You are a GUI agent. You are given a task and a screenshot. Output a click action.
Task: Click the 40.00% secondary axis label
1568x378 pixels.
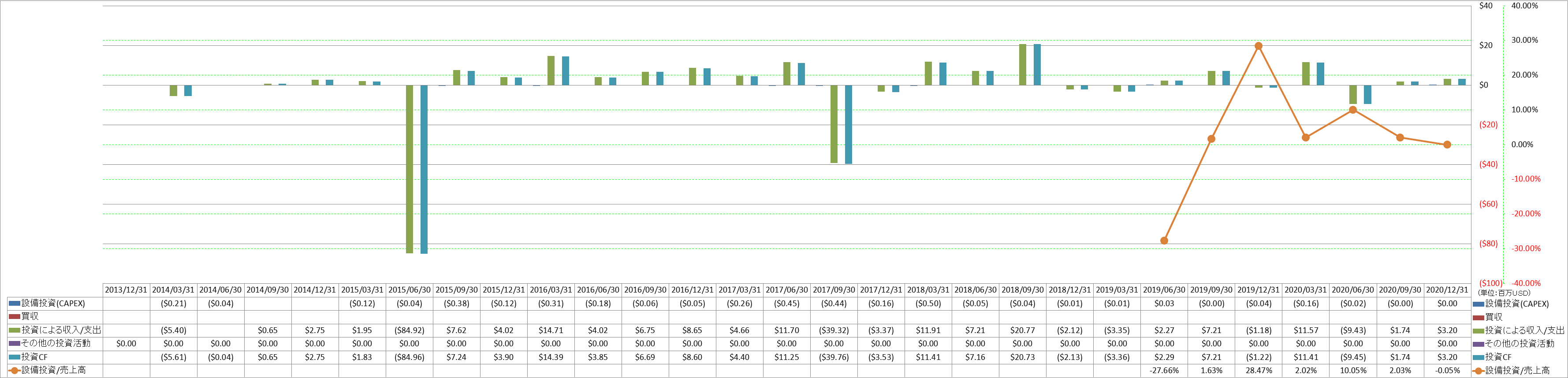click(x=1524, y=6)
